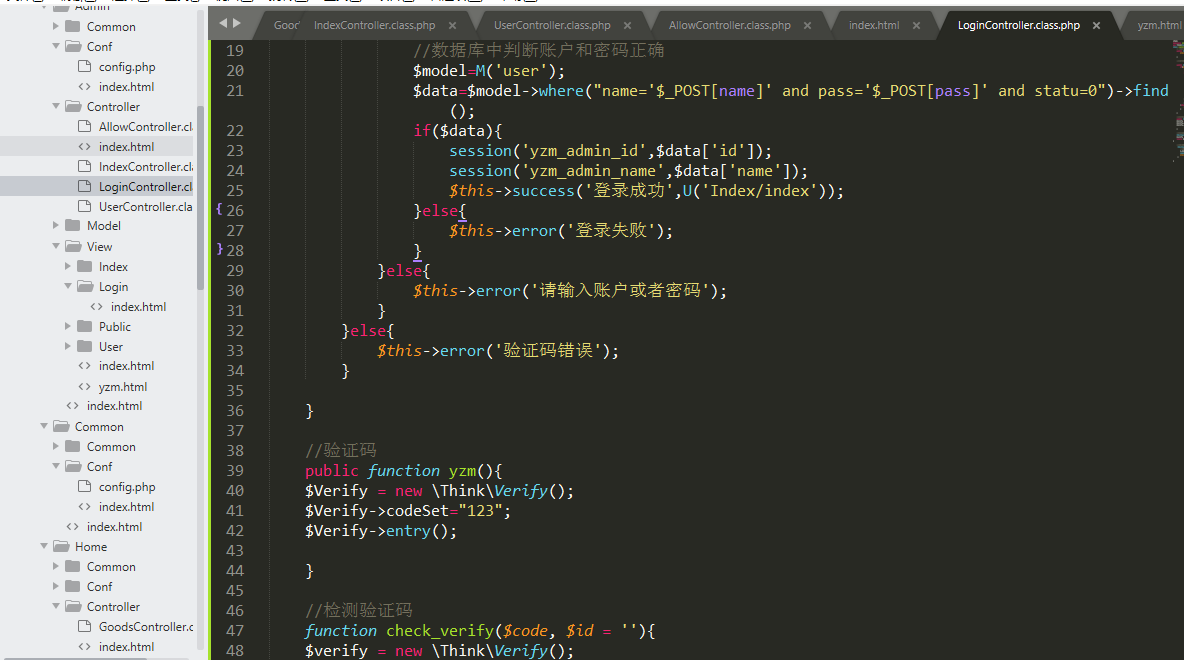The image size is (1184, 660).
Task: Click the Model folder icon in sidebar
Action: (x=73, y=226)
